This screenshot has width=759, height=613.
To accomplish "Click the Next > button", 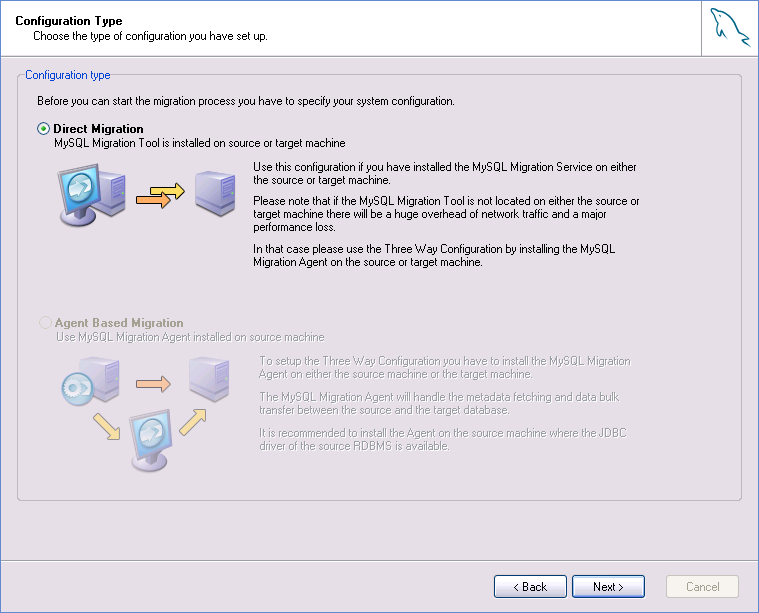I will coord(608,587).
